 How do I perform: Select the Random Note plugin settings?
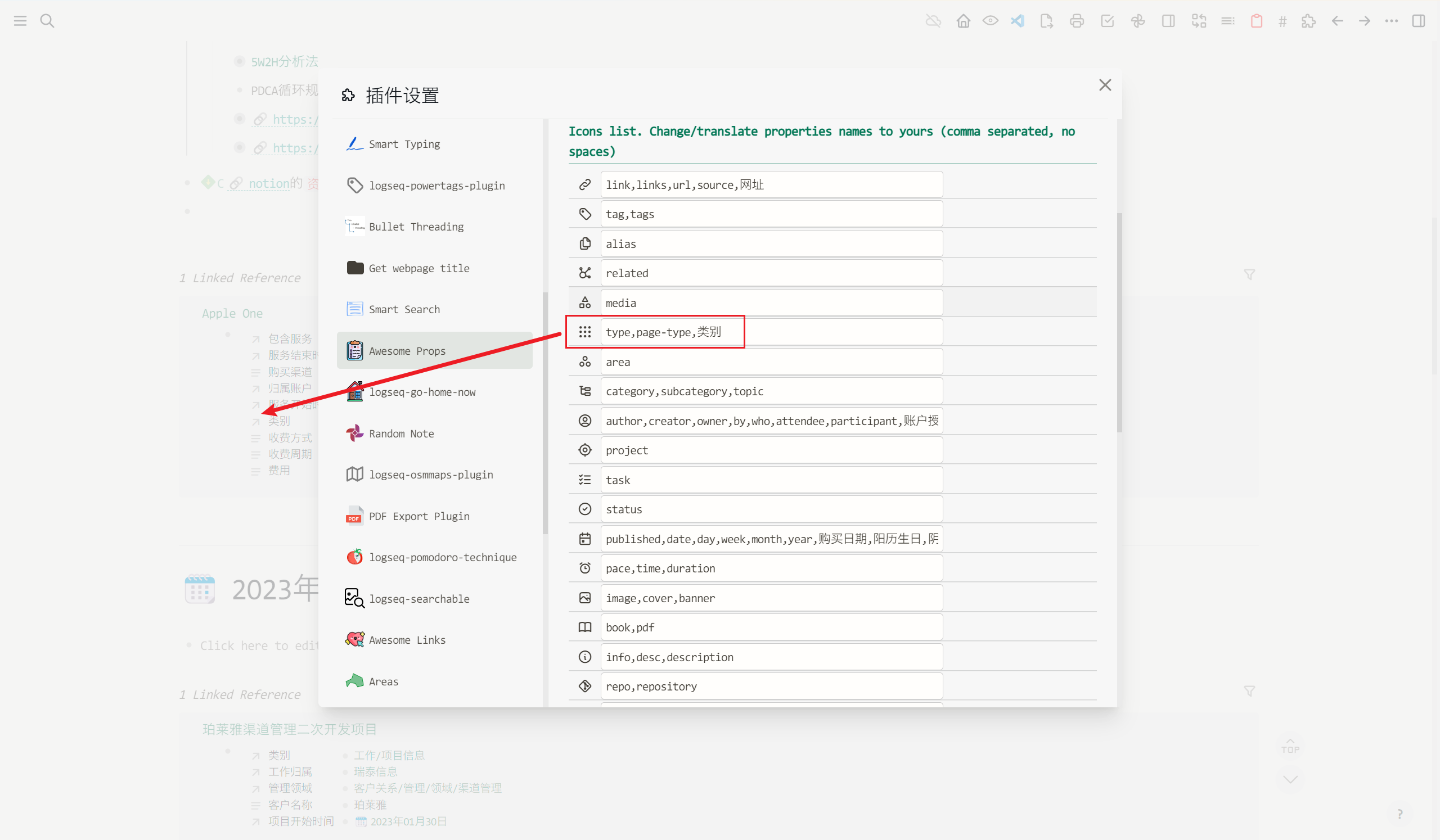[x=401, y=433]
